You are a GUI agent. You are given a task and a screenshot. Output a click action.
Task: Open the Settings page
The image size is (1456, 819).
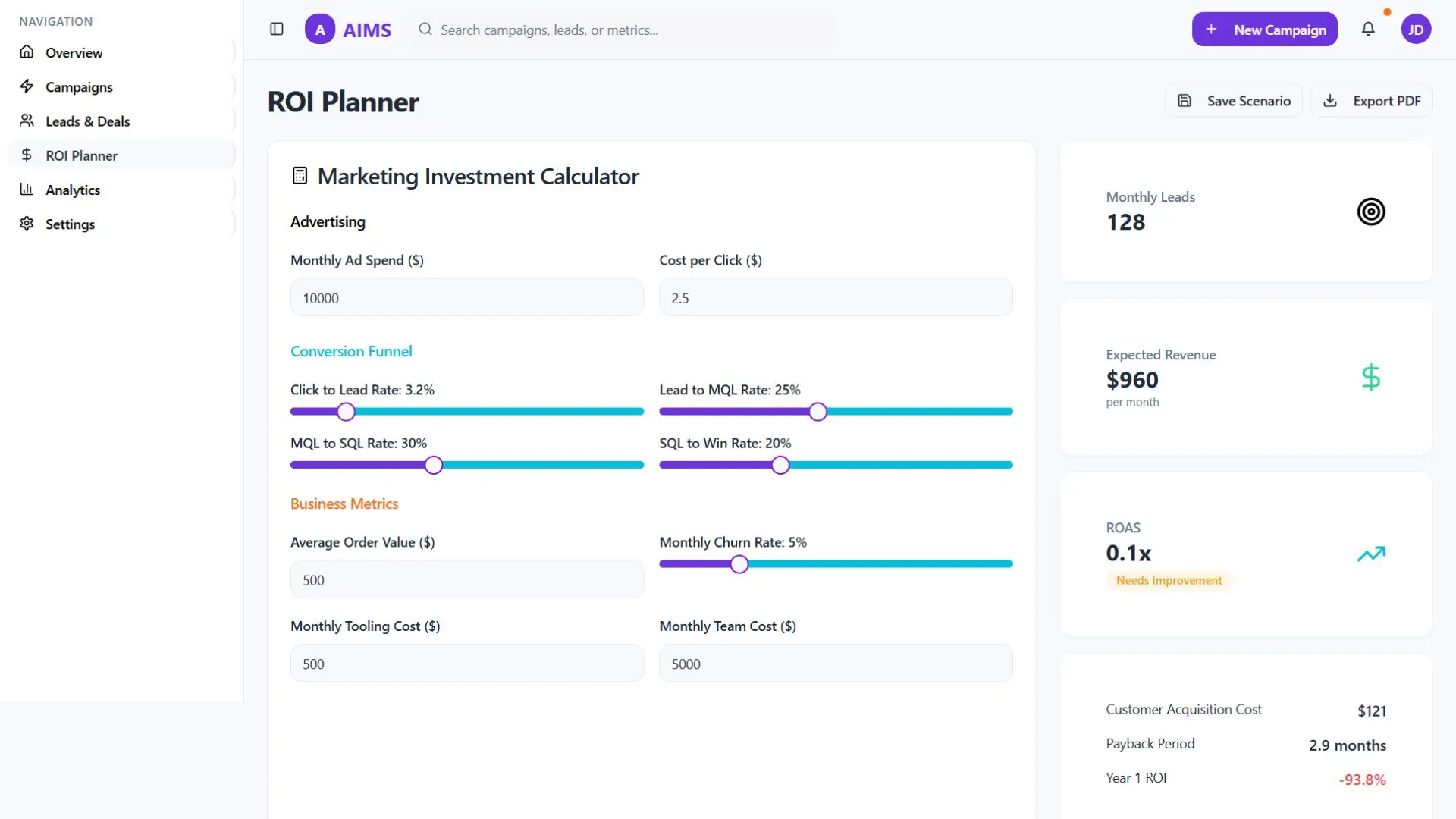(x=121, y=224)
